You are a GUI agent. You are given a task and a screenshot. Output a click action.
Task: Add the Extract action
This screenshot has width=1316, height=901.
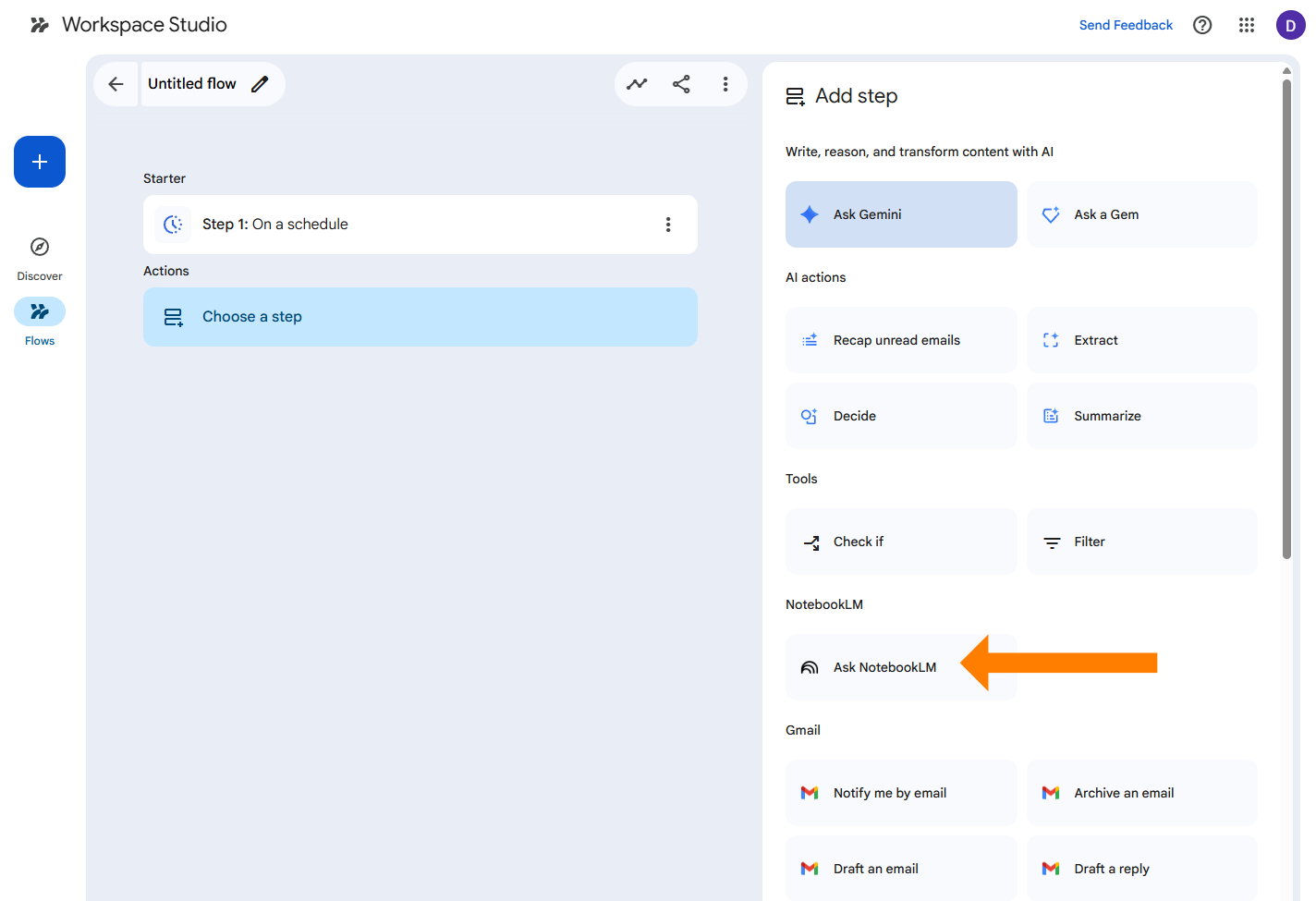(1142, 340)
